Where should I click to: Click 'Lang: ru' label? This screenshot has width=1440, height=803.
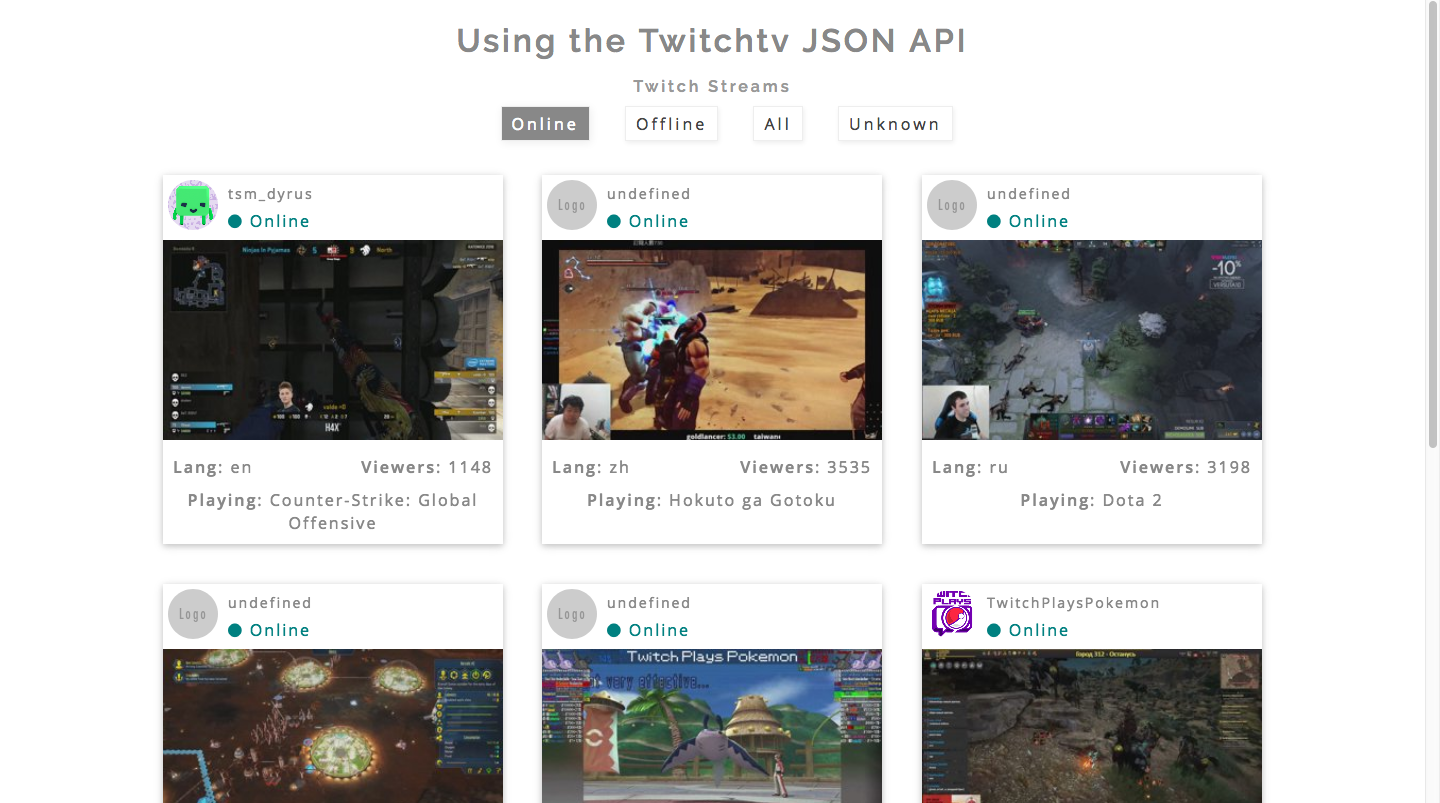pyautogui.click(x=970, y=467)
